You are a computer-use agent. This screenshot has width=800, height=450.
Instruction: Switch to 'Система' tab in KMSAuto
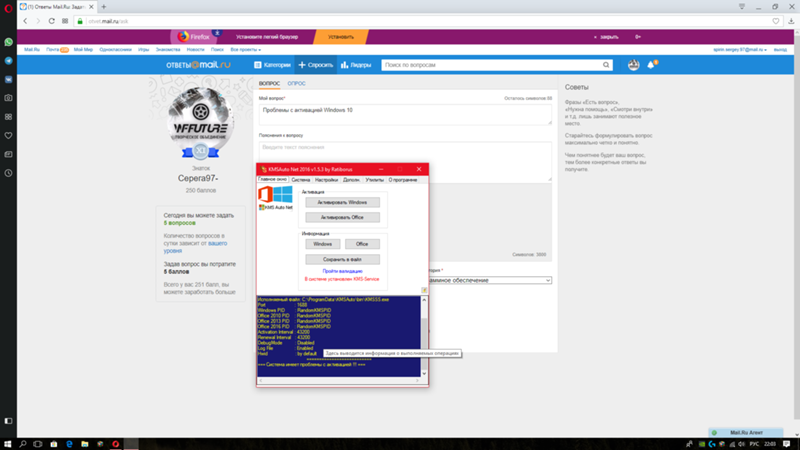click(x=301, y=180)
